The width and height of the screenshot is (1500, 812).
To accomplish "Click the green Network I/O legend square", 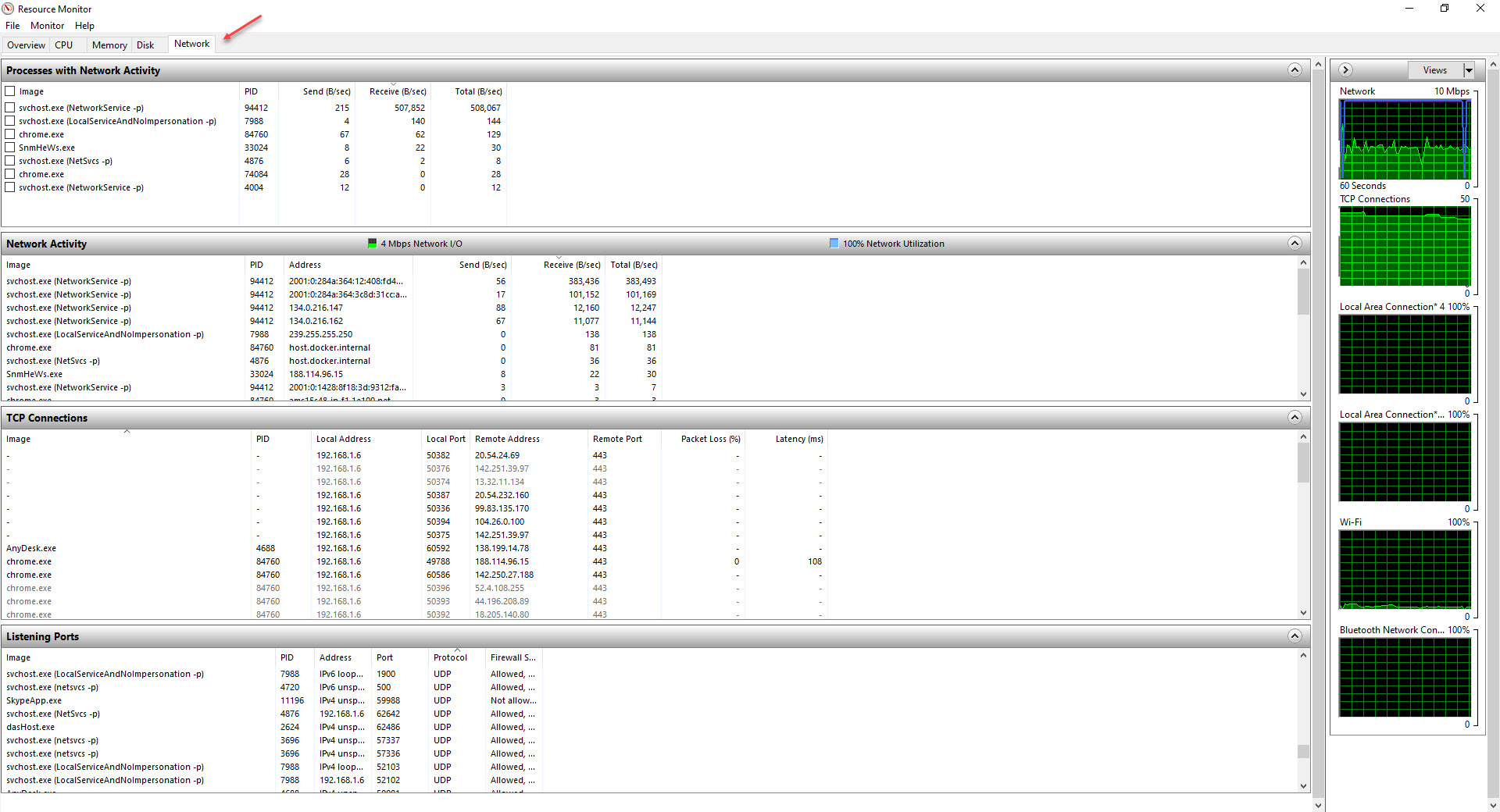I will coord(373,243).
